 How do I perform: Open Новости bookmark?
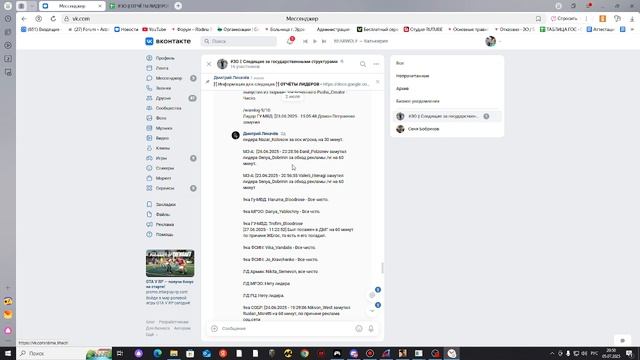126,29
